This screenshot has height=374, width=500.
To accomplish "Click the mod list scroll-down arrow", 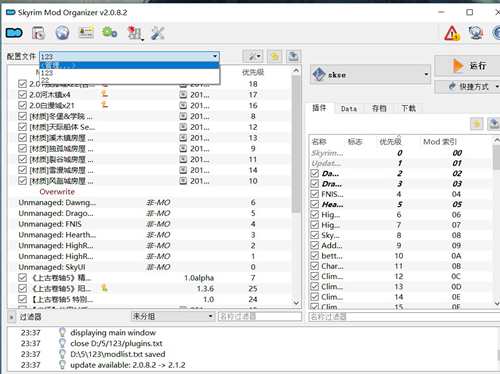I will click(296, 303).
